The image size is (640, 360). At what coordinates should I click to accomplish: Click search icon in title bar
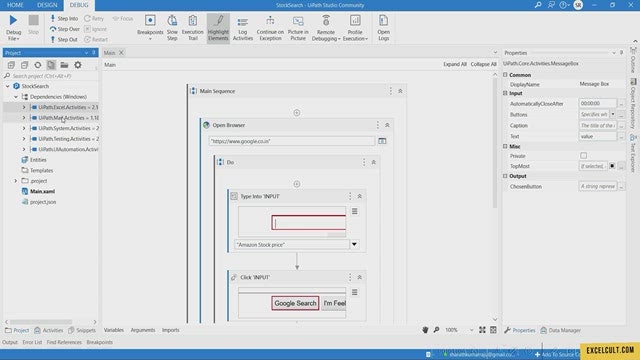tap(538, 5)
